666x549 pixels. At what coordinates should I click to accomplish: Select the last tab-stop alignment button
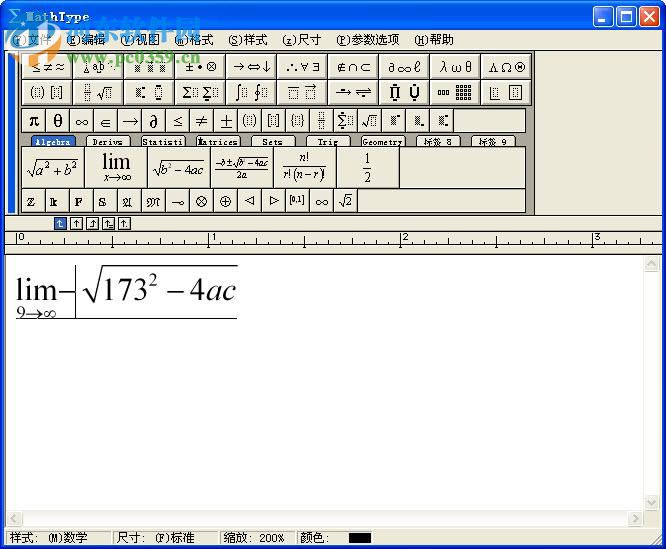[x=125, y=224]
